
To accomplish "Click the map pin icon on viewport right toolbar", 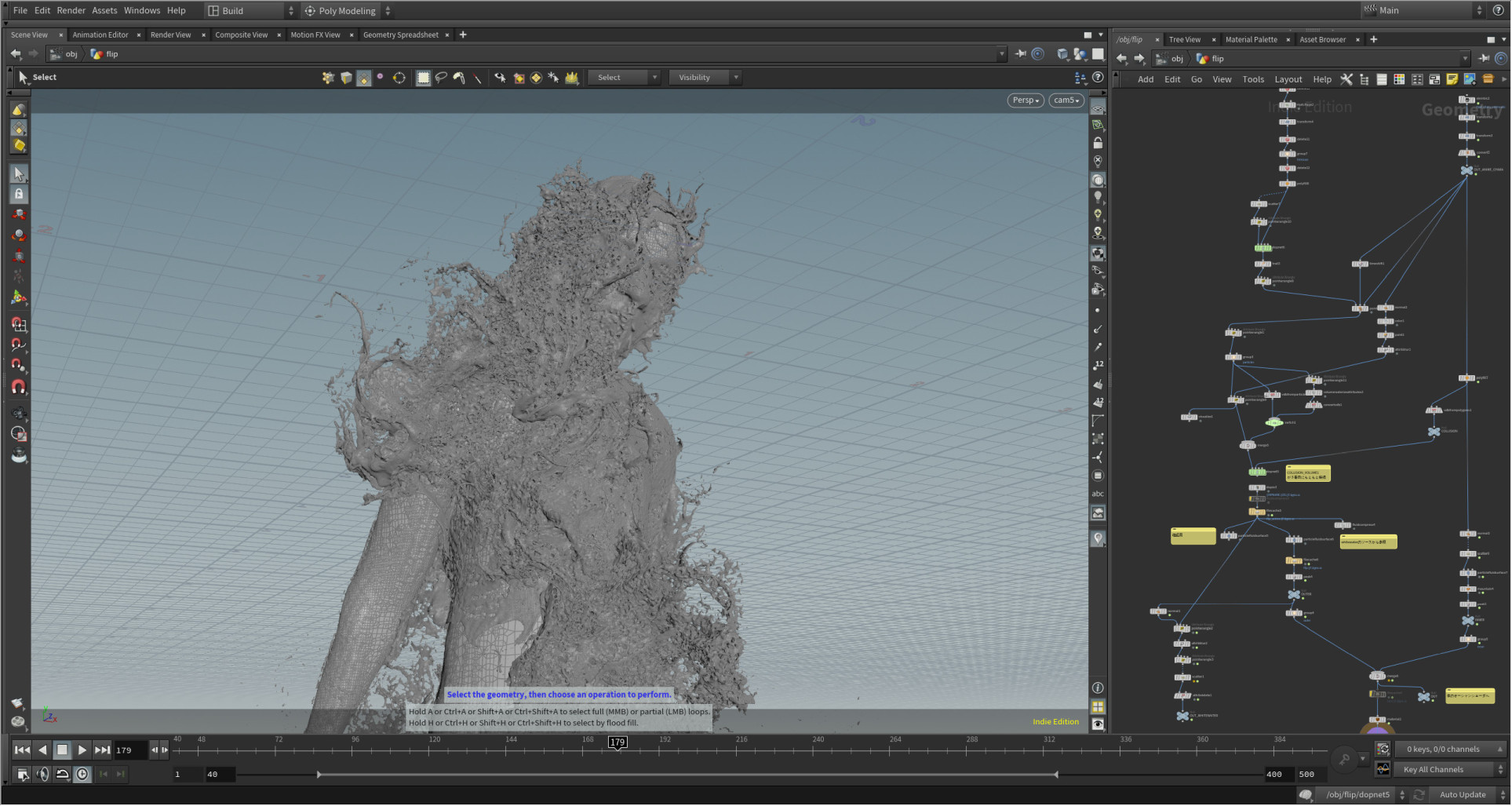I will pyautogui.click(x=1098, y=538).
